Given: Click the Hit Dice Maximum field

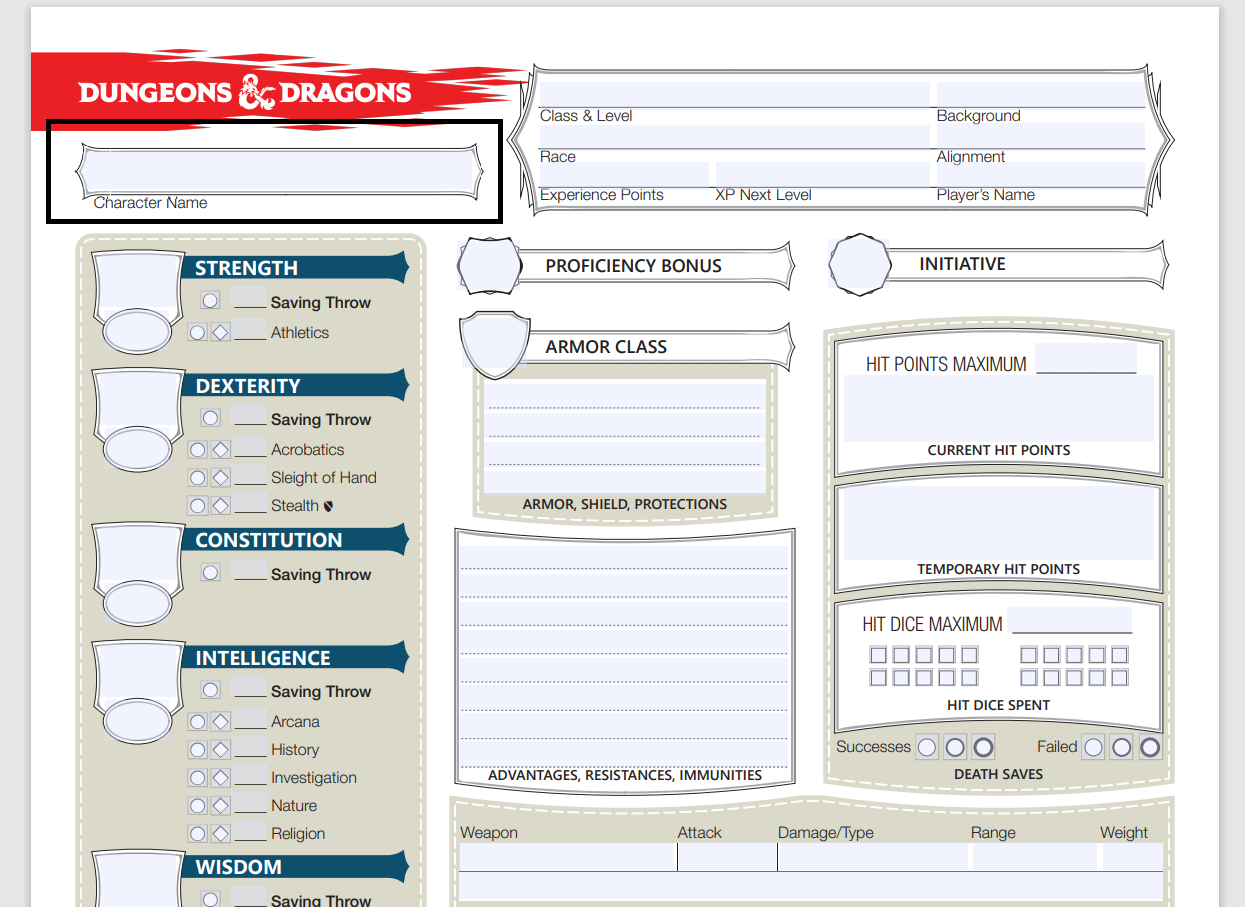Looking at the screenshot, I should (x=1069, y=620).
